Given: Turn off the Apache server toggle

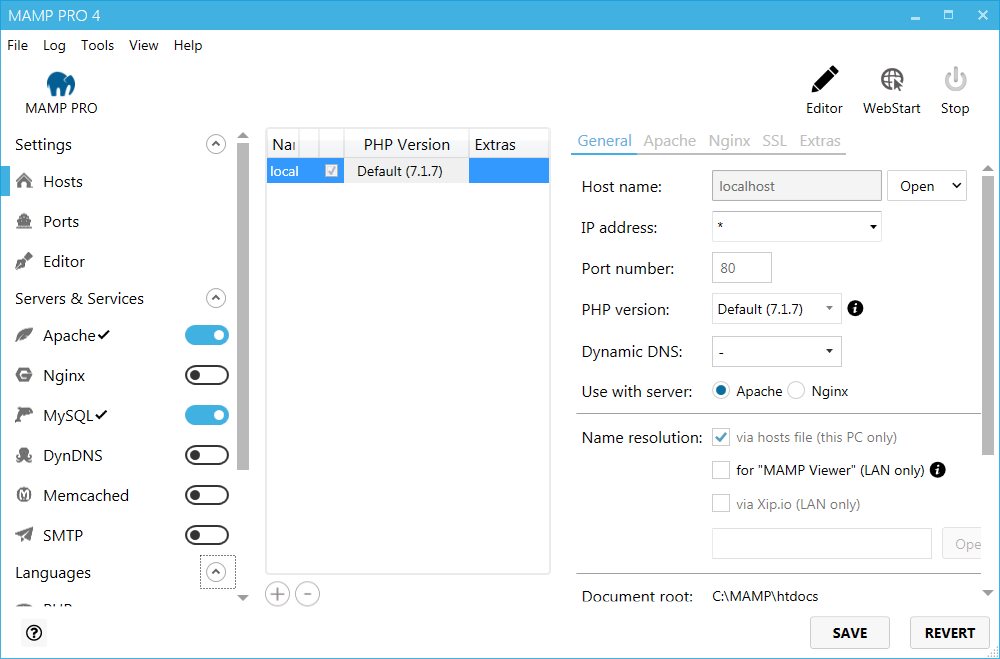Looking at the screenshot, I should click(x=207, y=336).
